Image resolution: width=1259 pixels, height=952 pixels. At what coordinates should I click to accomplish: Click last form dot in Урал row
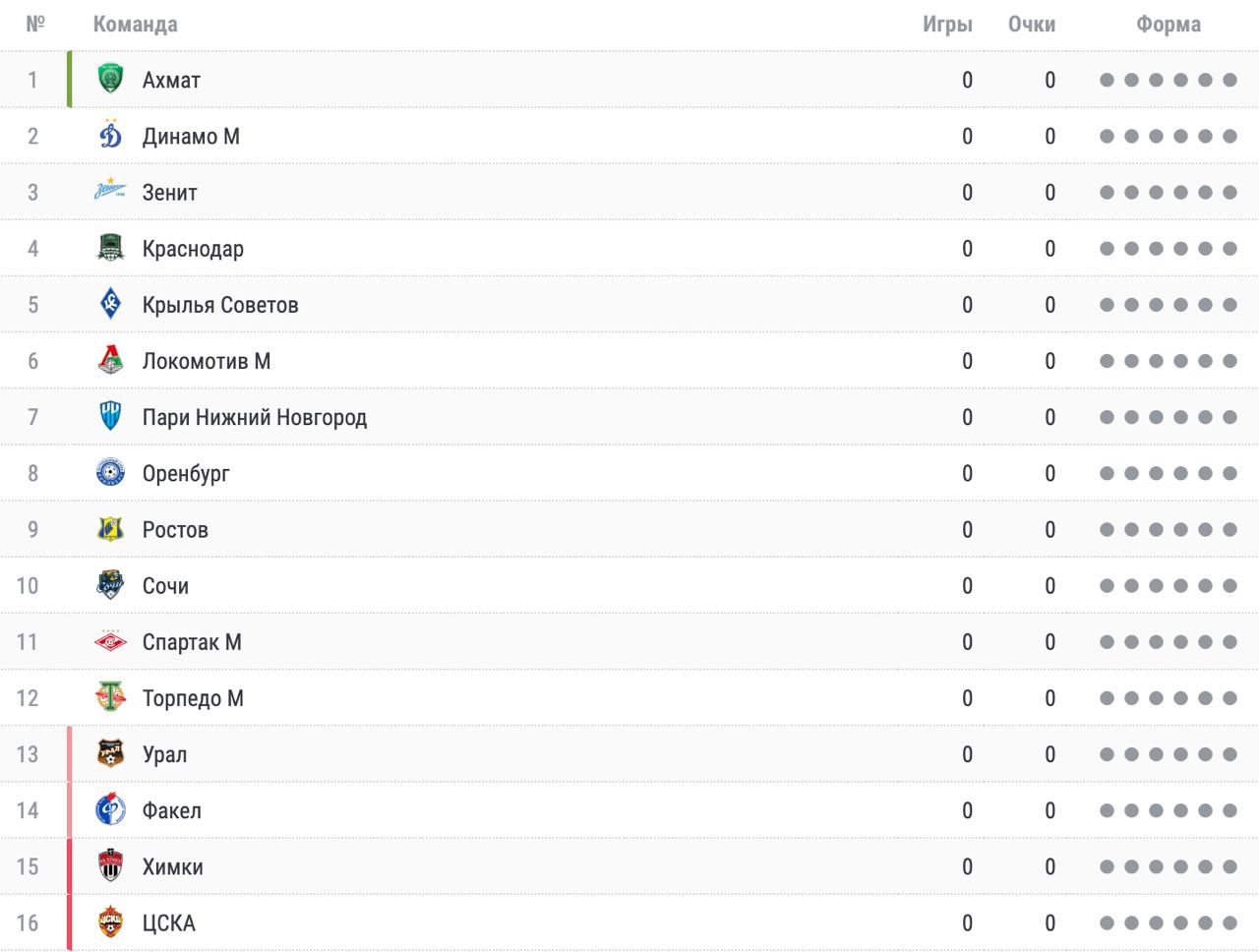(x=1229, y=754)
